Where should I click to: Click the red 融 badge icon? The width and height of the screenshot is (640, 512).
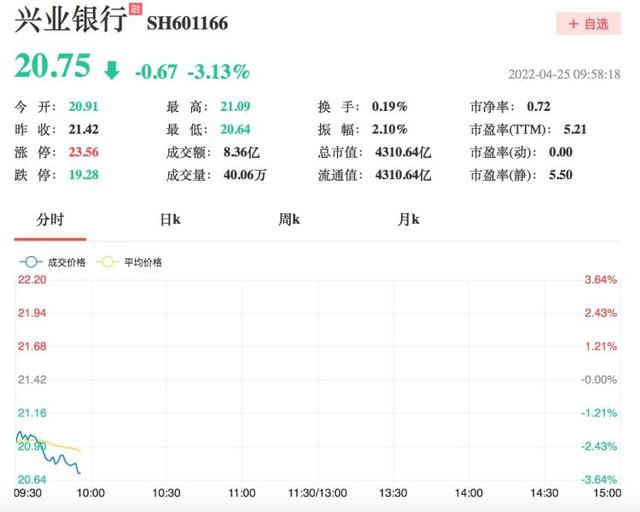(x=136, y=9)
